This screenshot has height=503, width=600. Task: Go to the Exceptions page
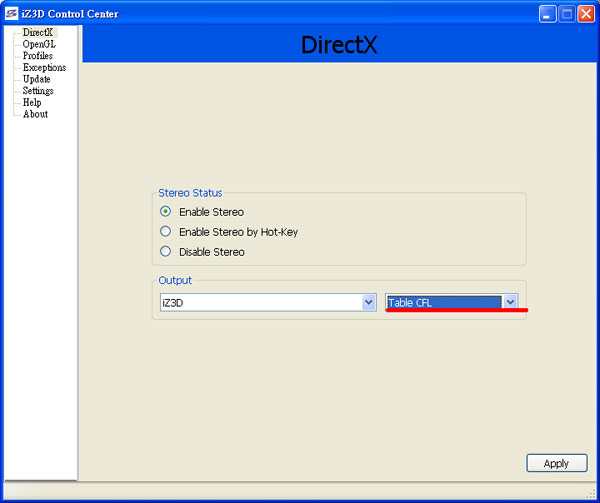44,68
